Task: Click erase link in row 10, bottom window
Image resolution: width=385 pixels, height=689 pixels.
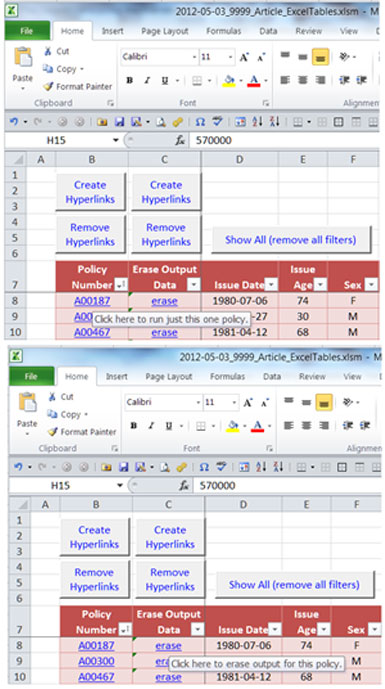Action: tap(168, 677)
